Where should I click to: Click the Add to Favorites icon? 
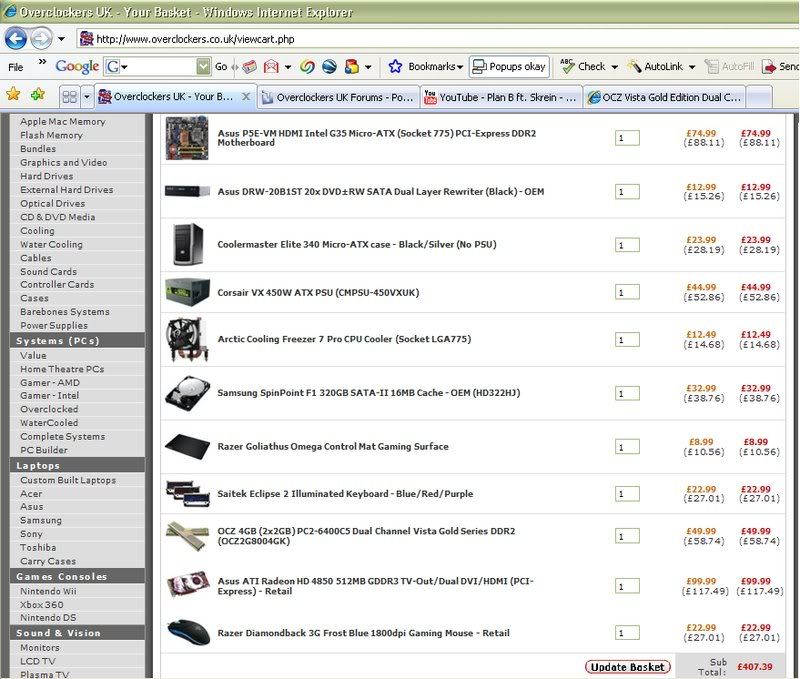pyautogui.click(x=37, y=95)
